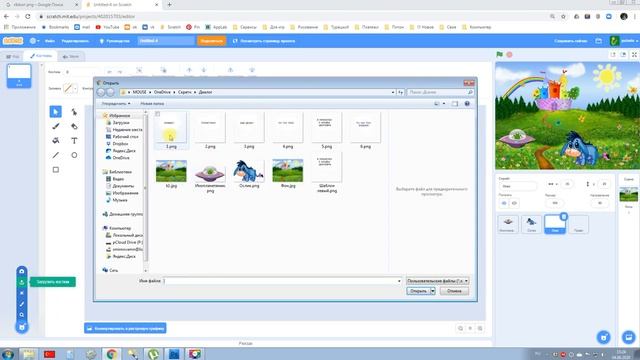
Task: Click forward arrow in Open dialog
Action: (110, 92)
